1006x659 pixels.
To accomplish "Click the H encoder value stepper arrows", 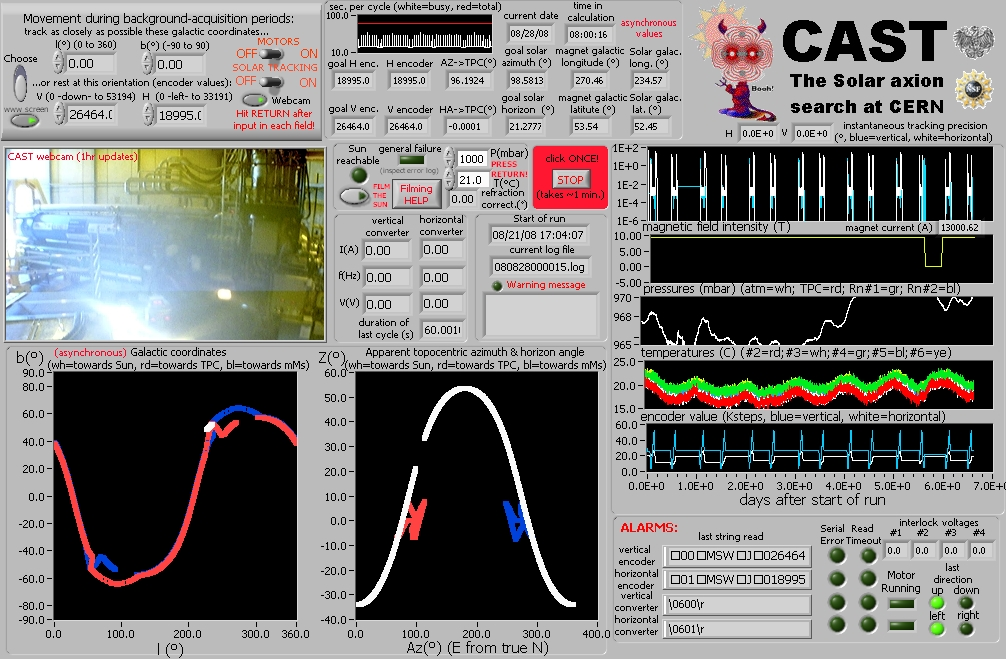I will 149,114.
